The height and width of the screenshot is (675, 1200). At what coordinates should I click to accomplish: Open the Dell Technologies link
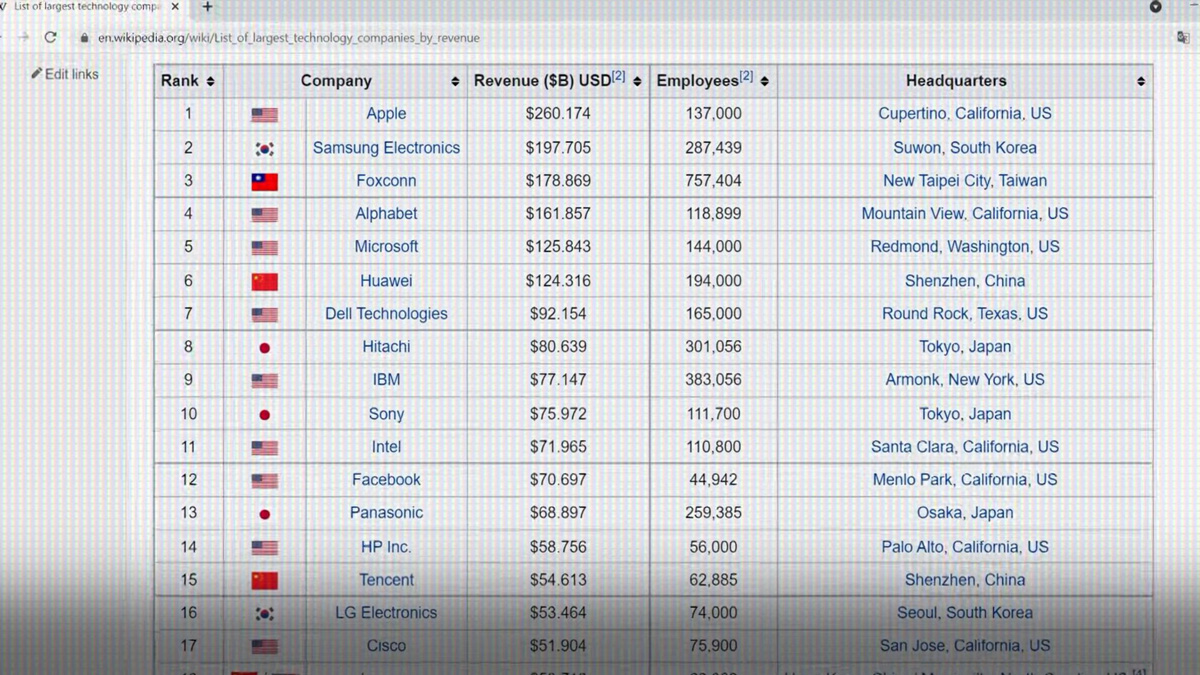(x=386, y=314)
